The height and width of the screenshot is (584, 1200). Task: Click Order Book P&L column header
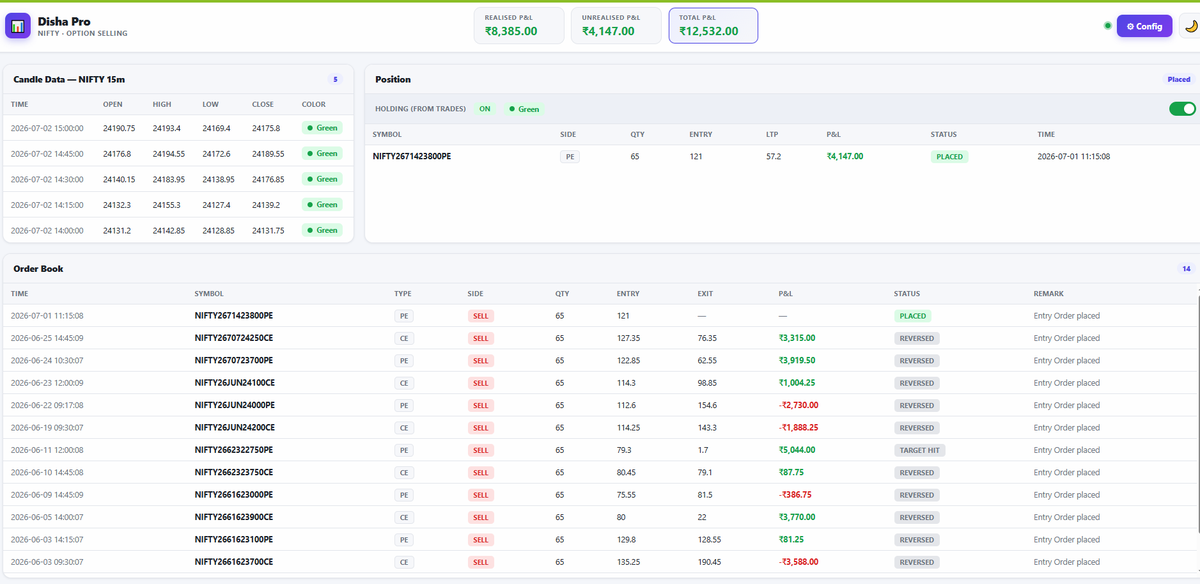coord(785,294)
